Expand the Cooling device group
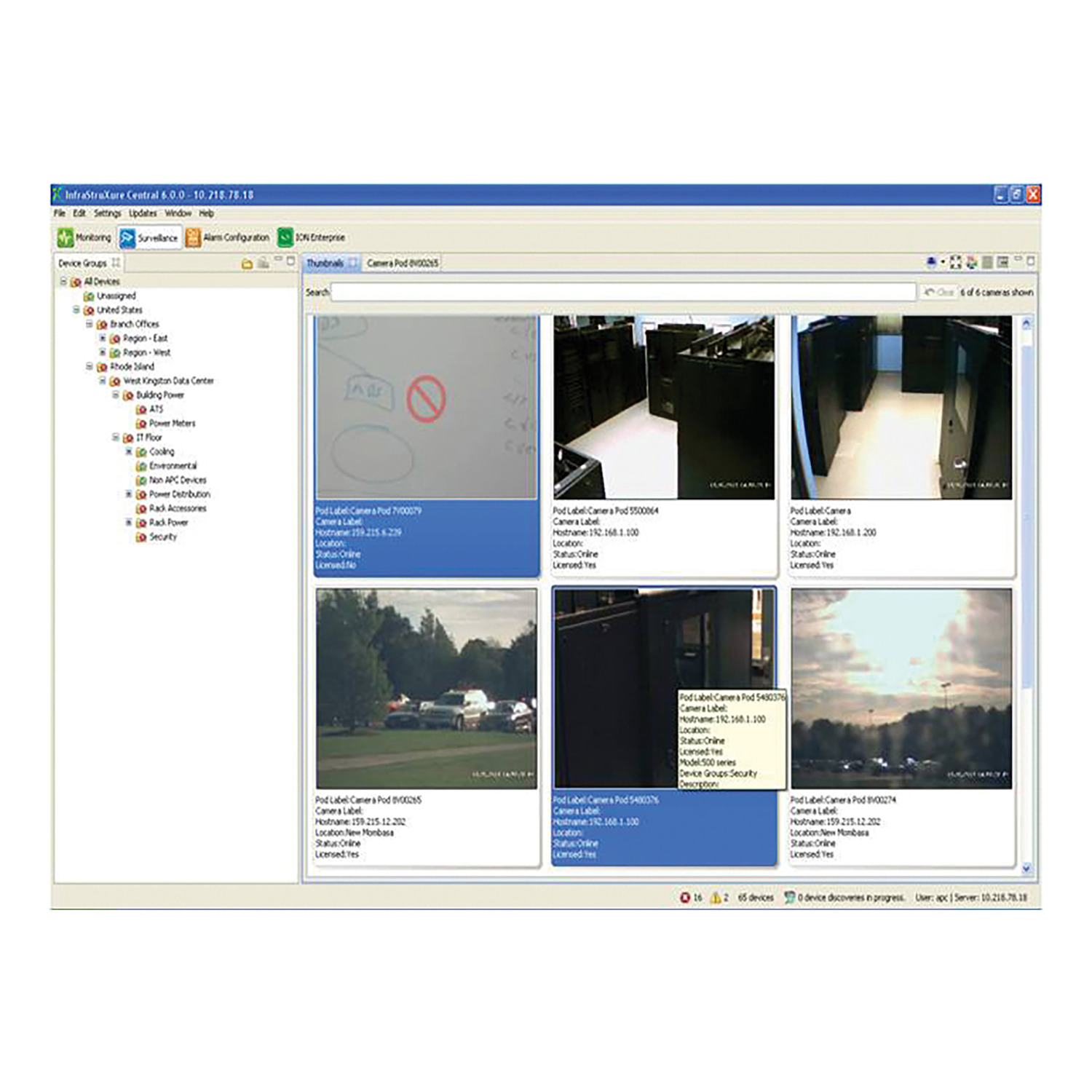The width and height of the screenshot is (1092, 1092). 129,452
